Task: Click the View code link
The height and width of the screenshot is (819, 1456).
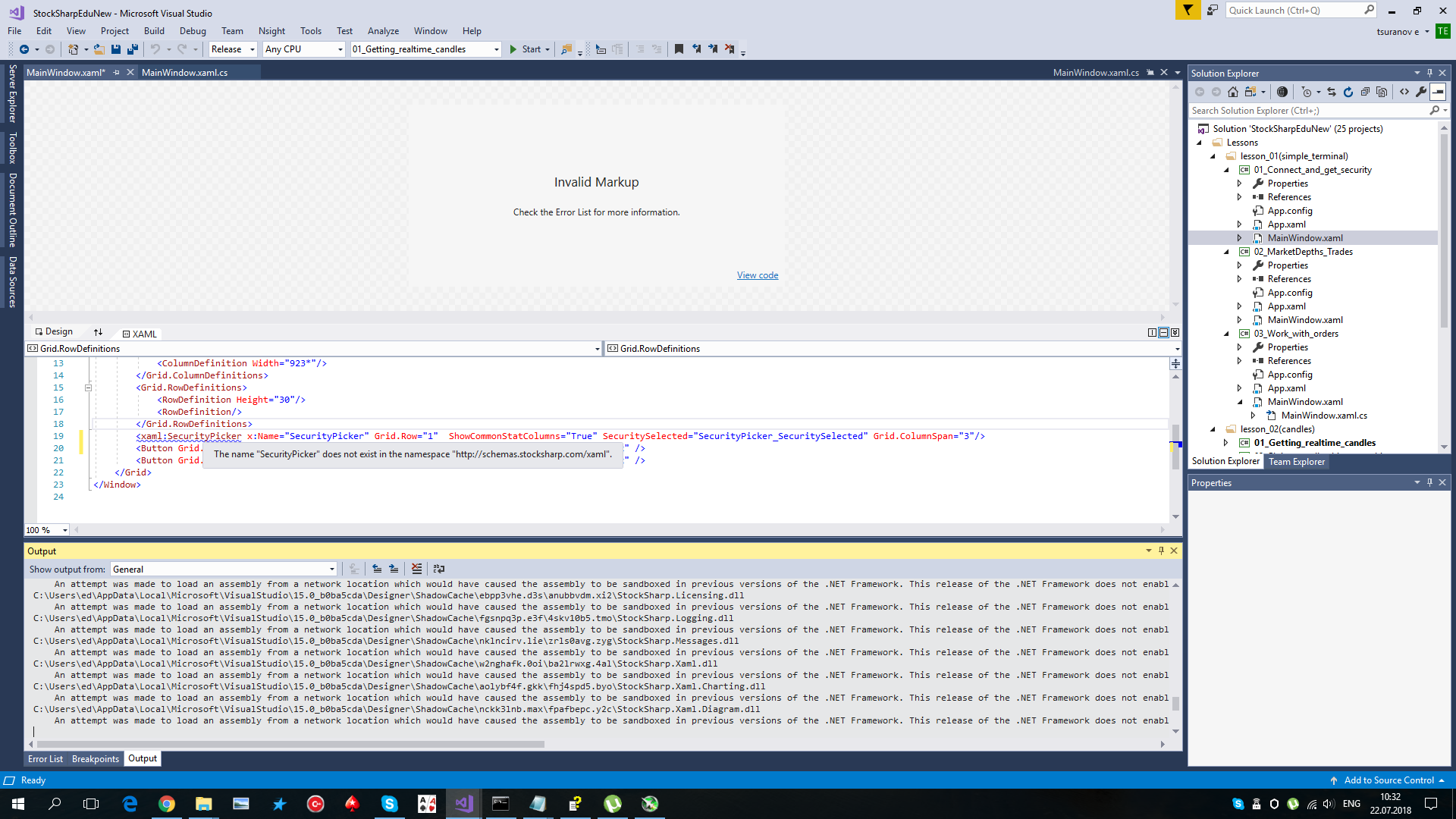Action: click(758, 275)
